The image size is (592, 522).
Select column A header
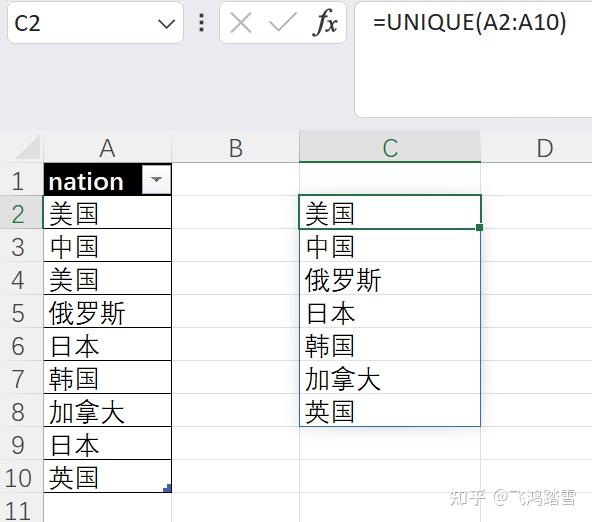(x=107, y=148)
